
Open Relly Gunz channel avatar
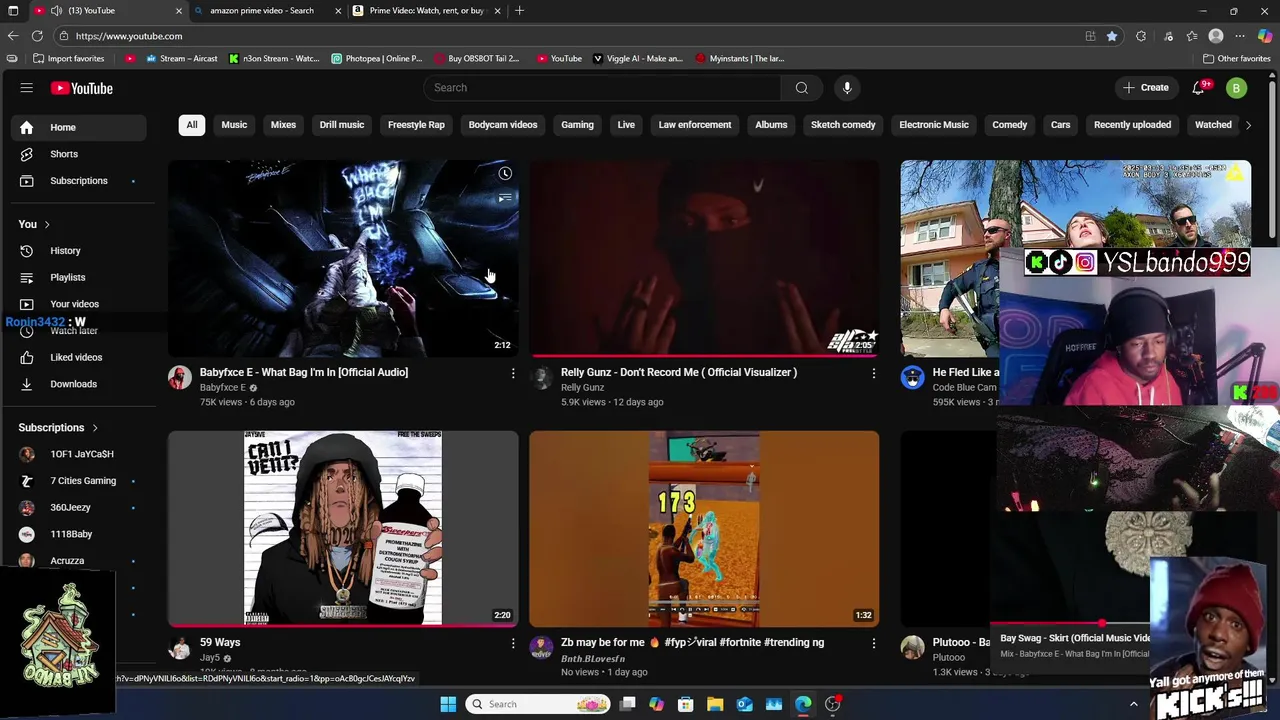point(541,377)
